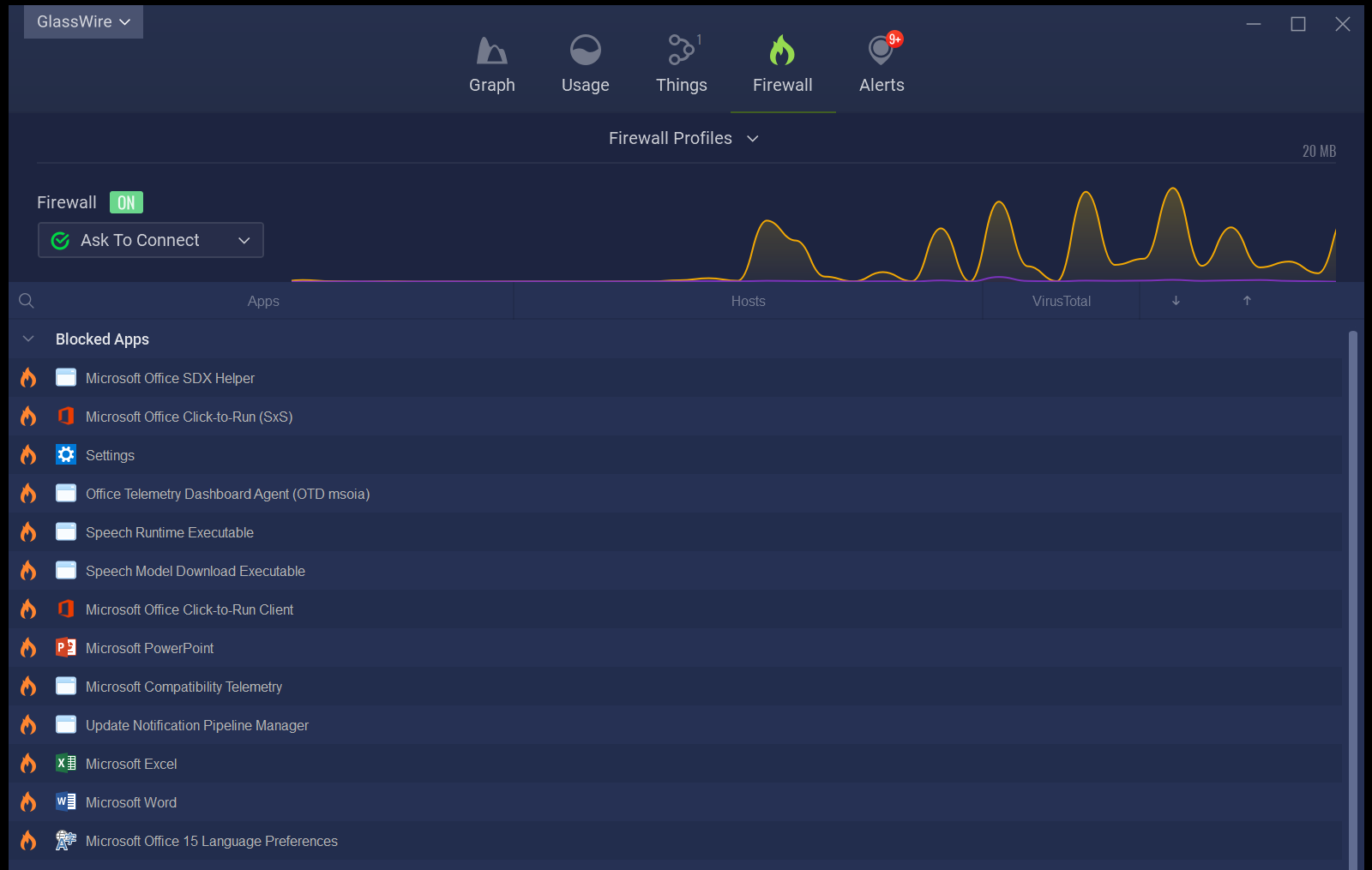Toggle flame for Speech Model Download Executable
This screenshot has width=1372, height=870.
pos(28,570)
